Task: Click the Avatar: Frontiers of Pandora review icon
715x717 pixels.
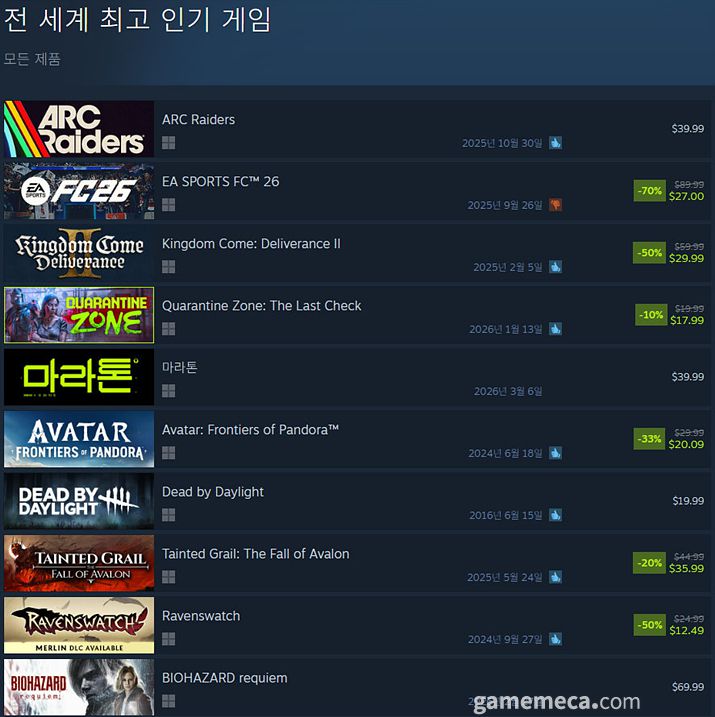Action: click(555, 453)
